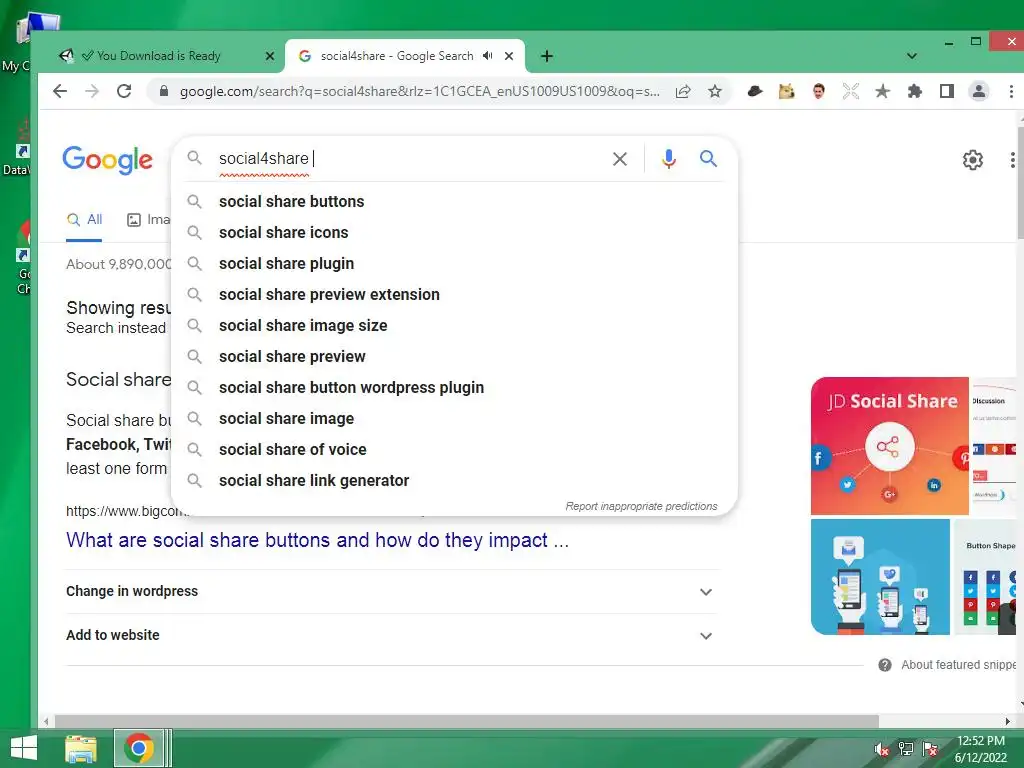Go back to previous page
The width and height of the screenshot is (1024, 768).
[x=60, y=91]
